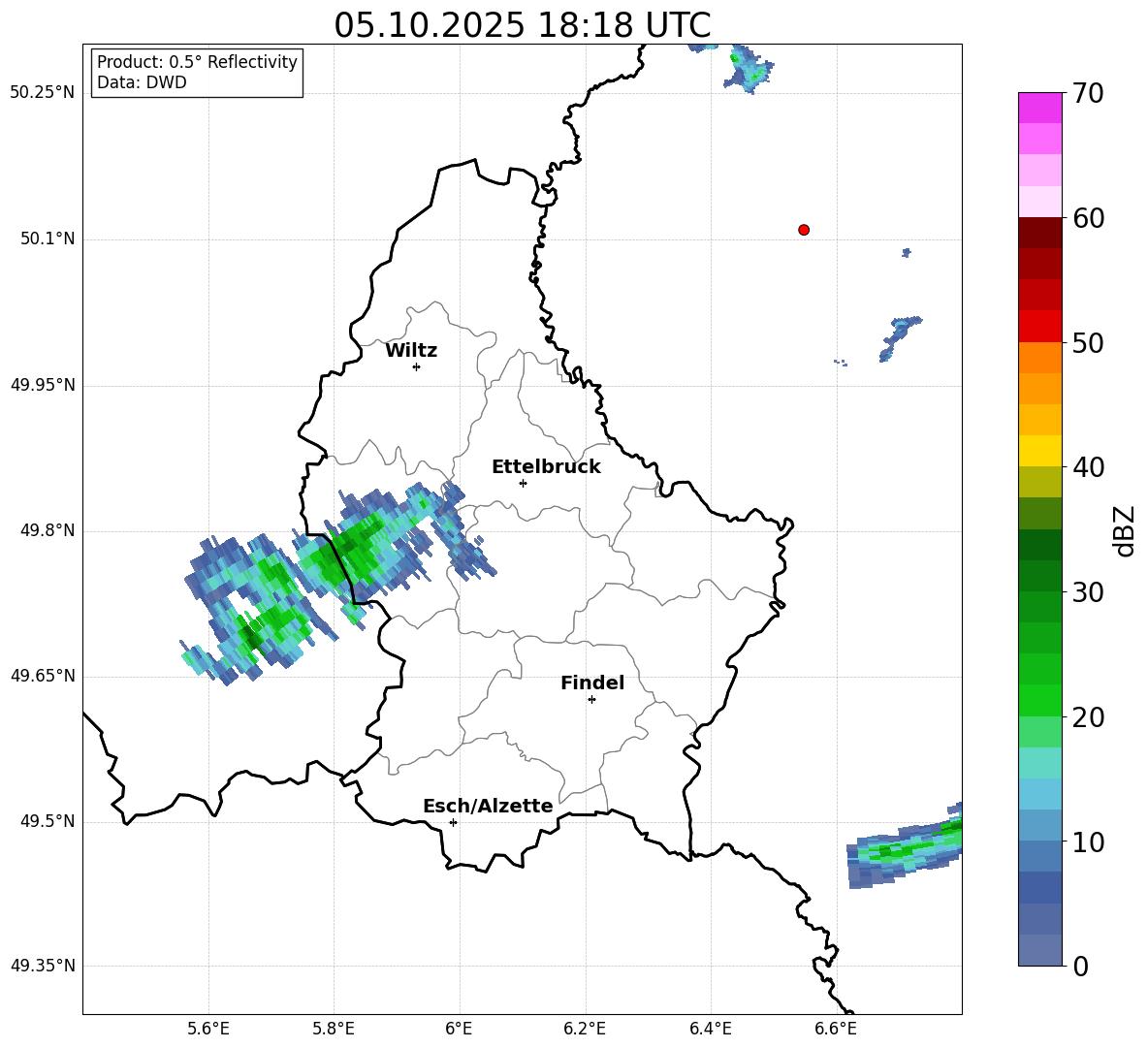
Task: Click the 50.1°N latitude label
Action: (x=46, y=239)
